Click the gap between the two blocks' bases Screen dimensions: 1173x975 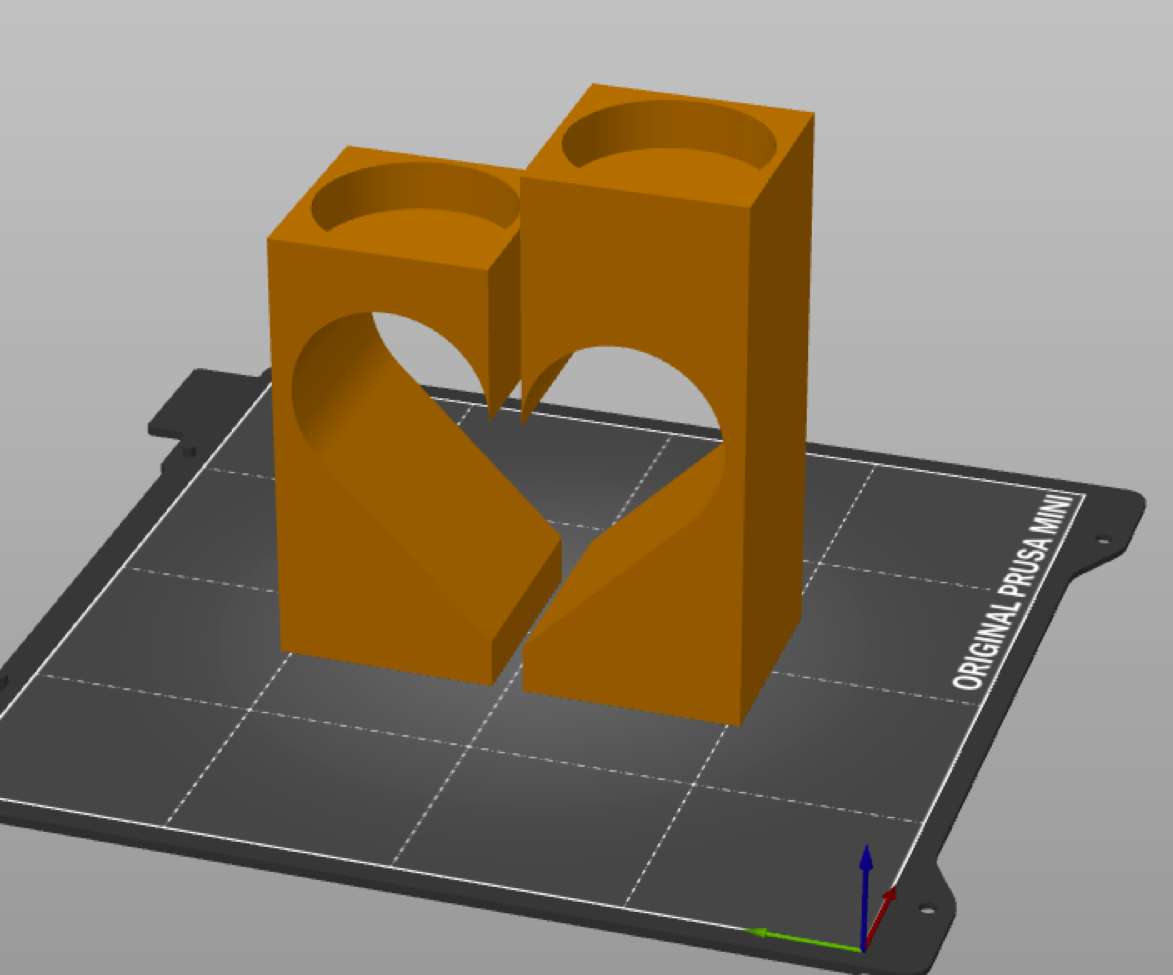click(x=509, y=660)
